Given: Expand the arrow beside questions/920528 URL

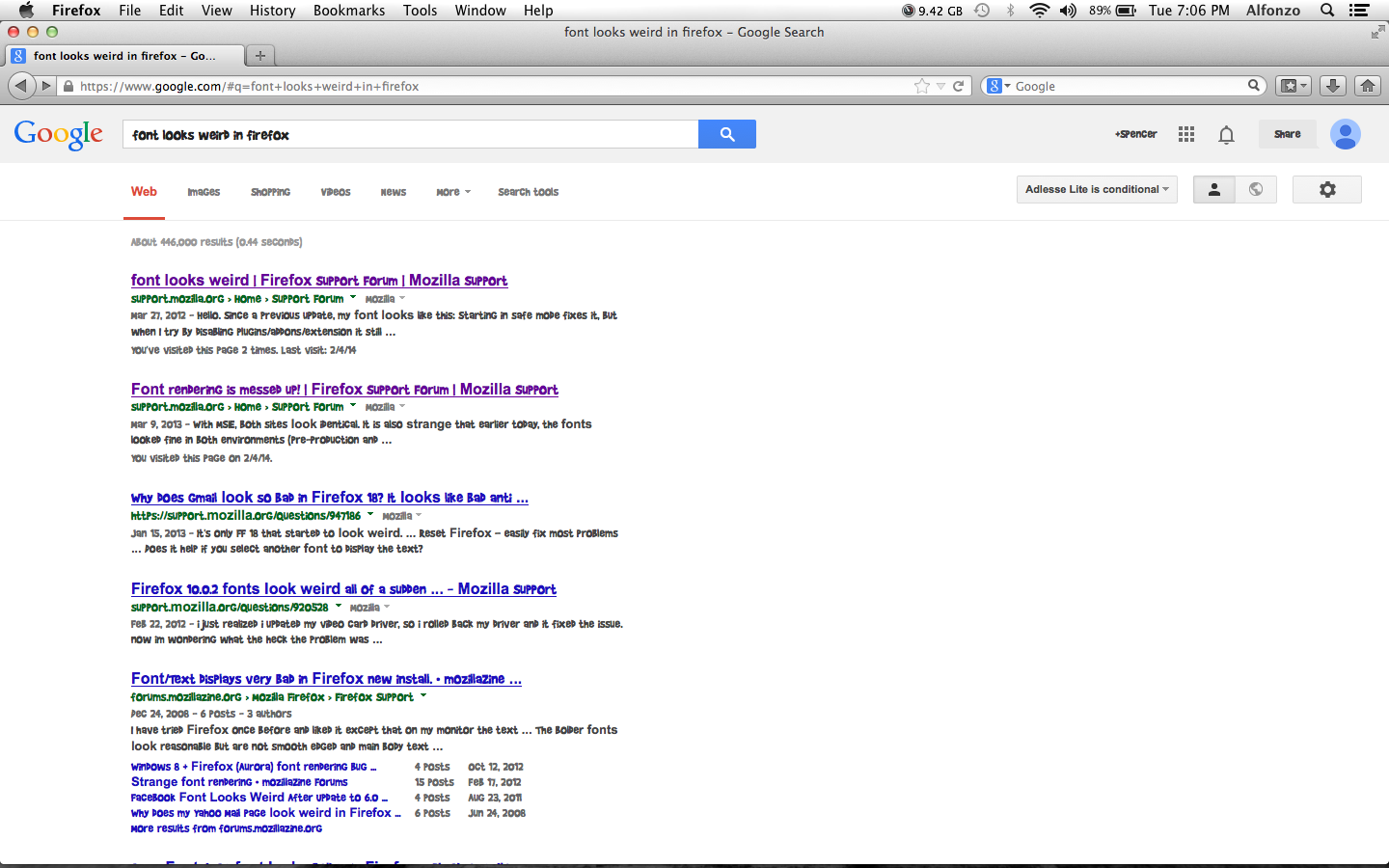Looking at the screenshot, I should [x=338, y=607].
